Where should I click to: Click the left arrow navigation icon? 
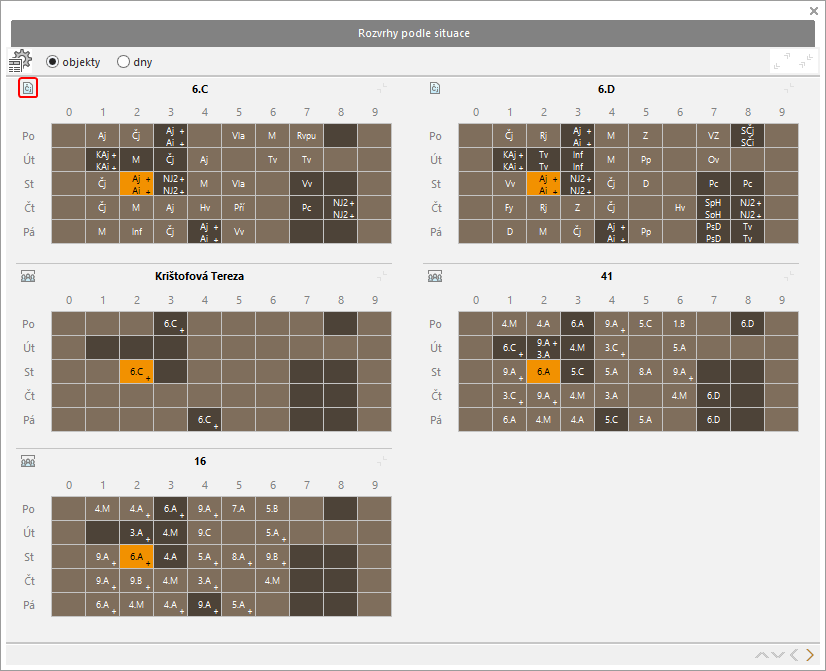tap(794, 655)
